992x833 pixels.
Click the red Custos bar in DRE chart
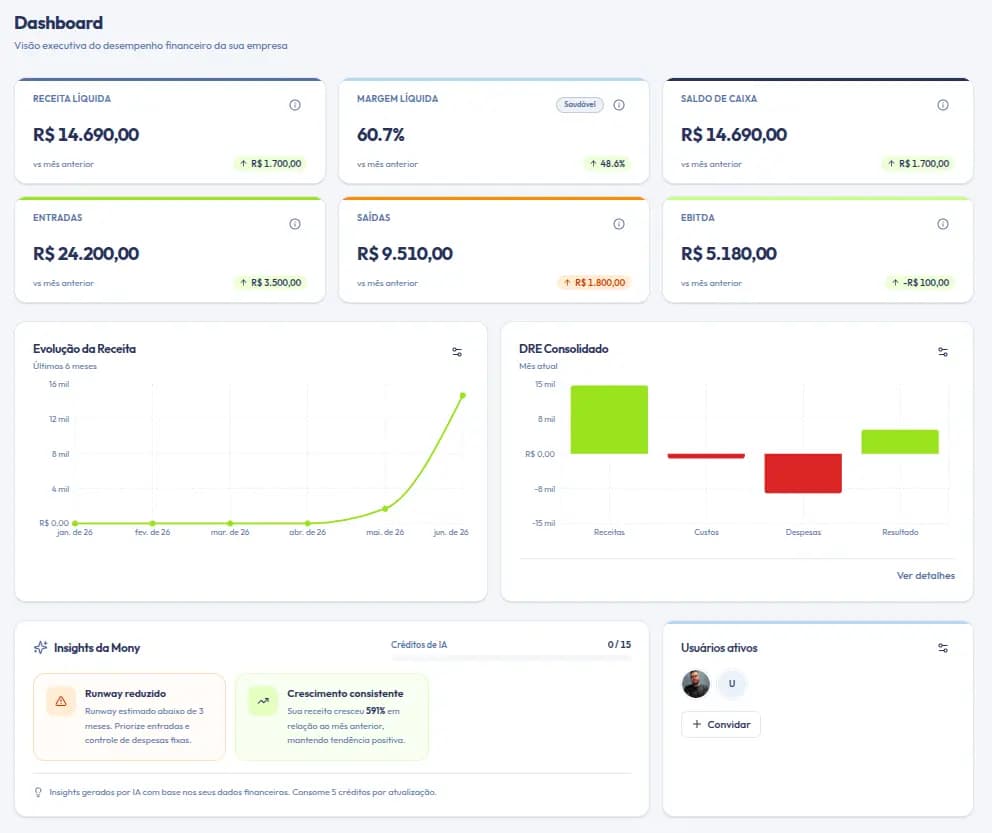point(706,456)
